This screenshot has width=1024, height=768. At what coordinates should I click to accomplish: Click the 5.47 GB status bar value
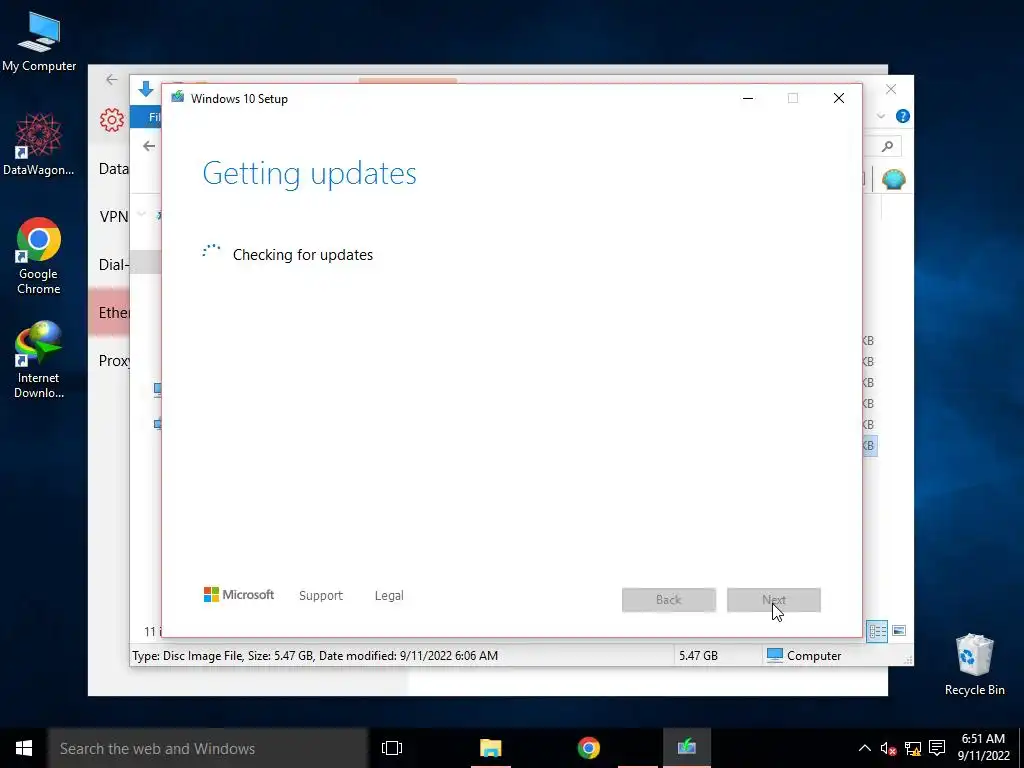click(698, 656)
